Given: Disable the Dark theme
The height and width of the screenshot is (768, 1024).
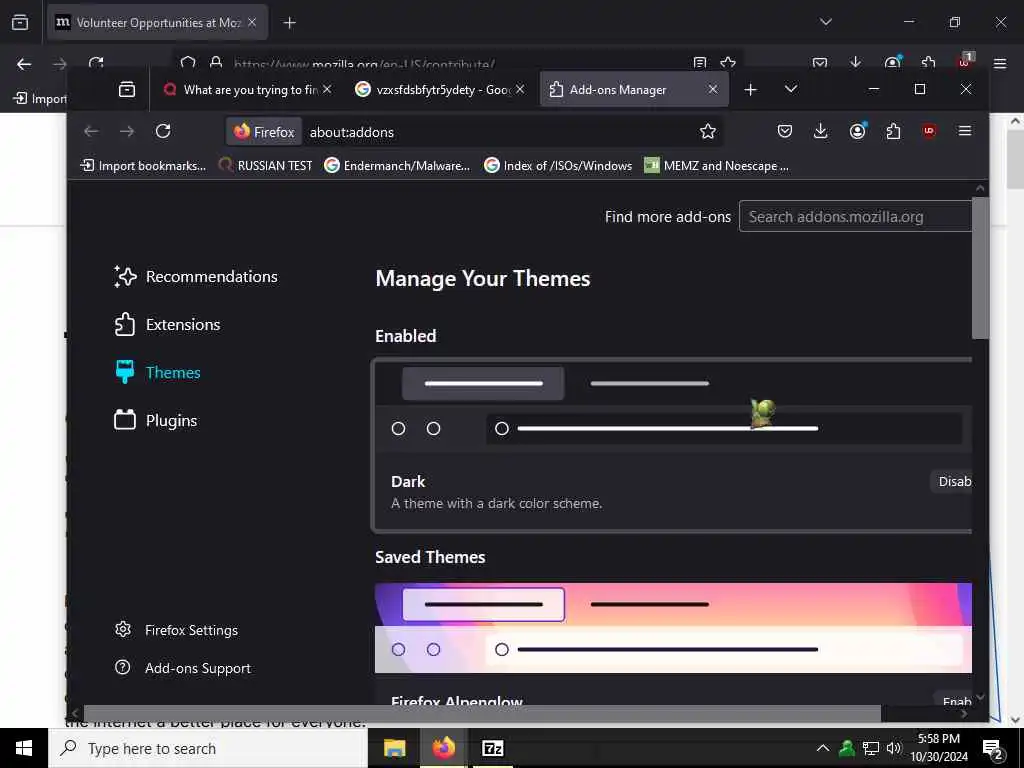Looking at the screenshot, I should 952,481.
